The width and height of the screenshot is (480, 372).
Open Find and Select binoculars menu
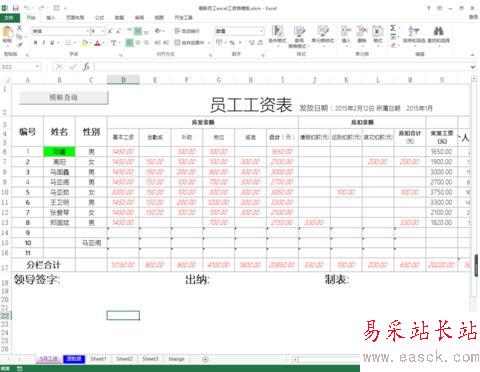438,35
